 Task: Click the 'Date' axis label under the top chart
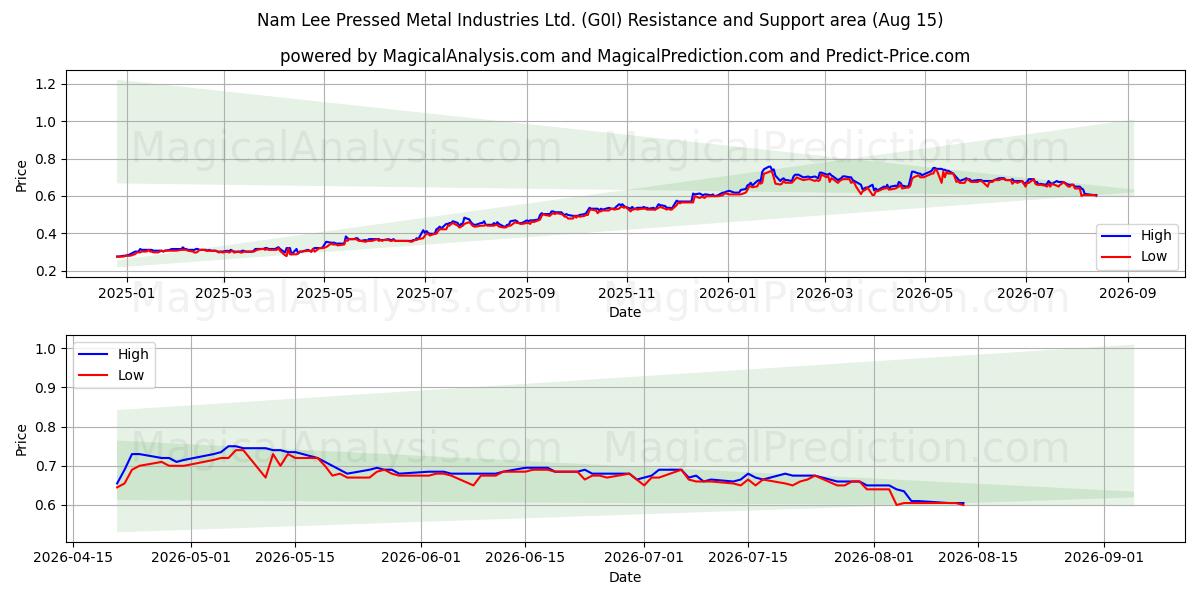[x=625, y=313]
